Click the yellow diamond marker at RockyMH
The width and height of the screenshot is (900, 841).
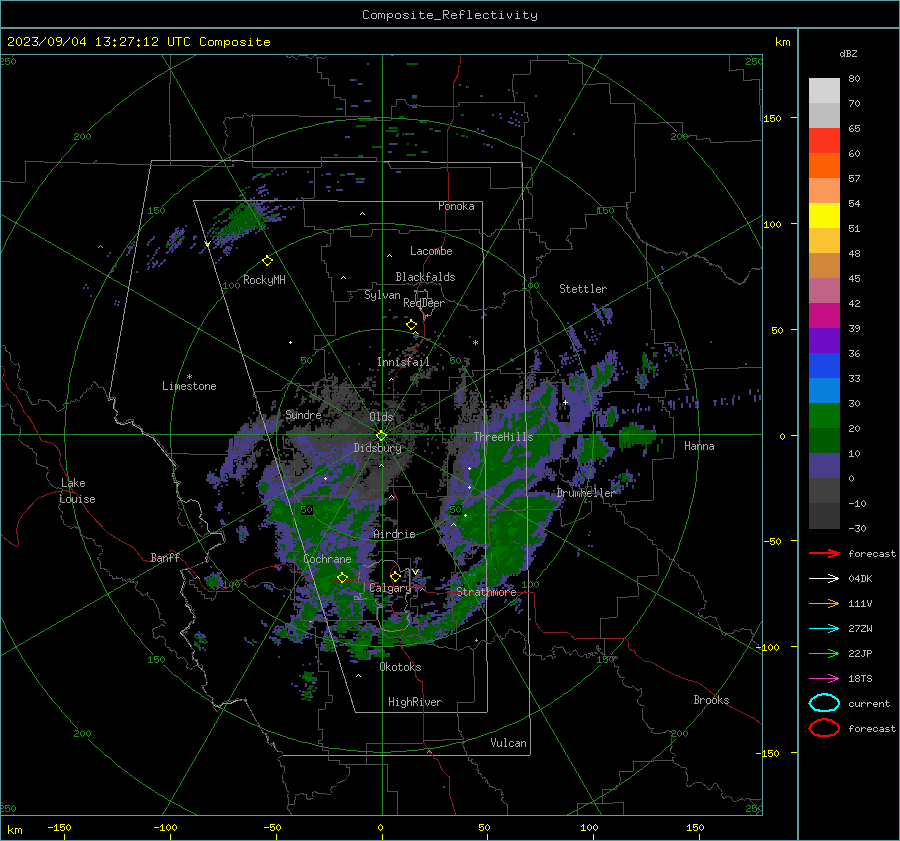coord(267,261)
